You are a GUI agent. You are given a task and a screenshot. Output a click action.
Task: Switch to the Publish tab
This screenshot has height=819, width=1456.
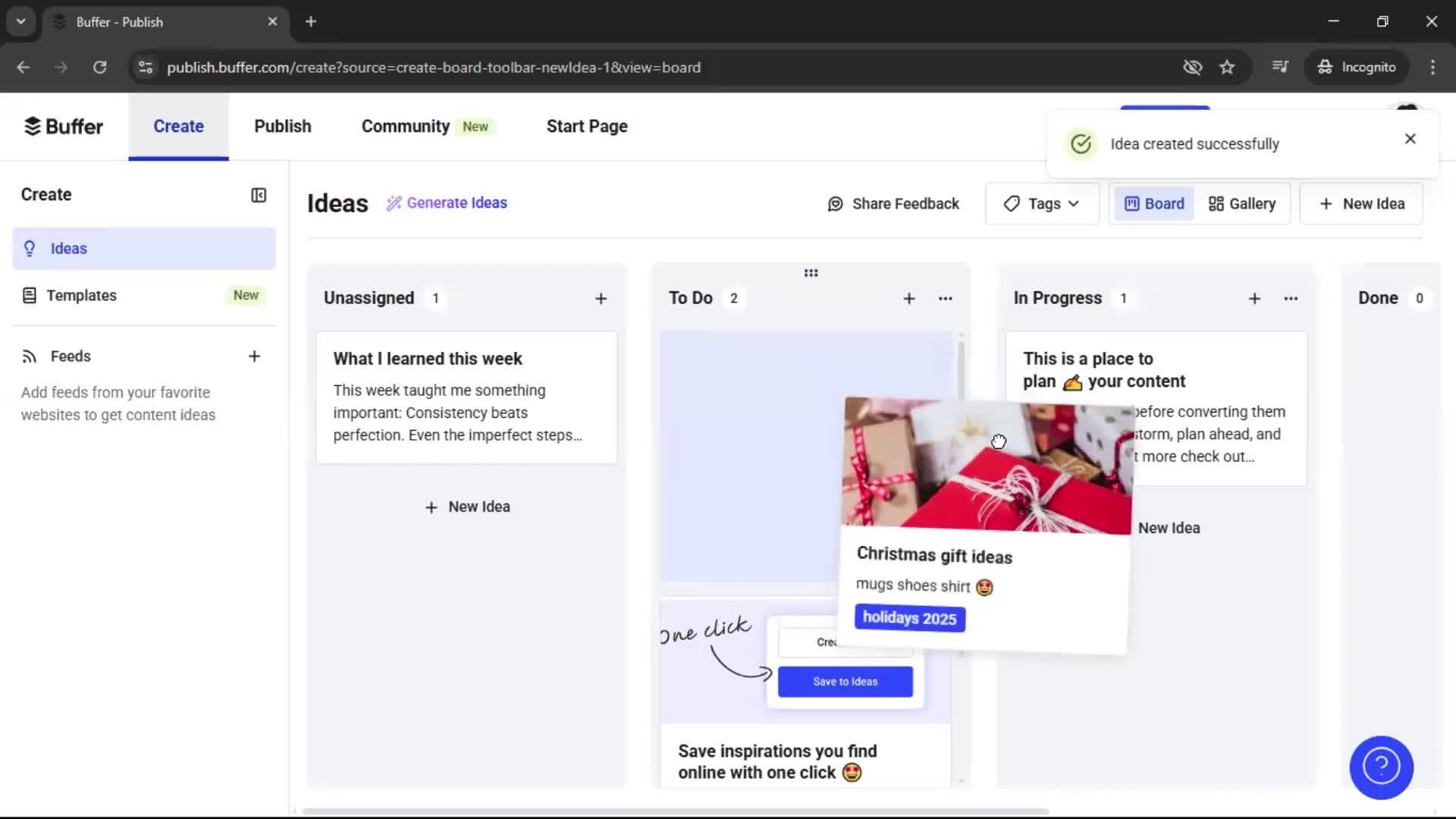coord(282,126)
